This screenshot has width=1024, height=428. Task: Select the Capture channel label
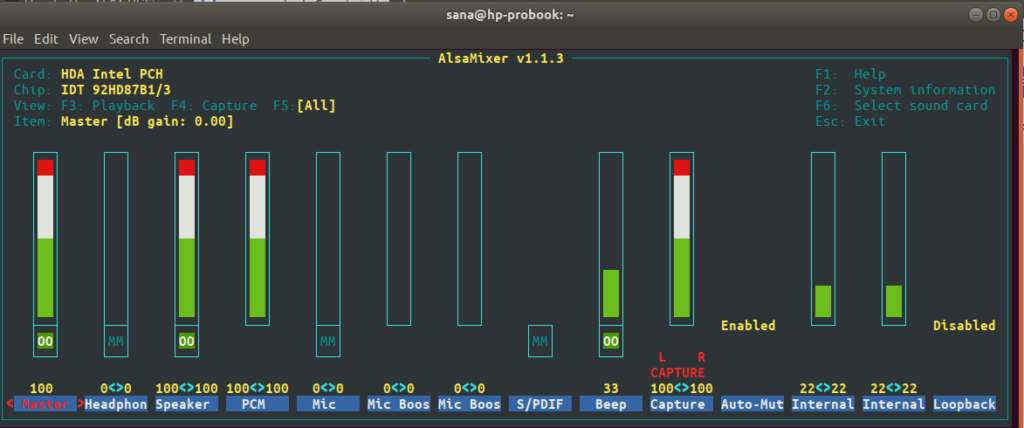(682, 404)
